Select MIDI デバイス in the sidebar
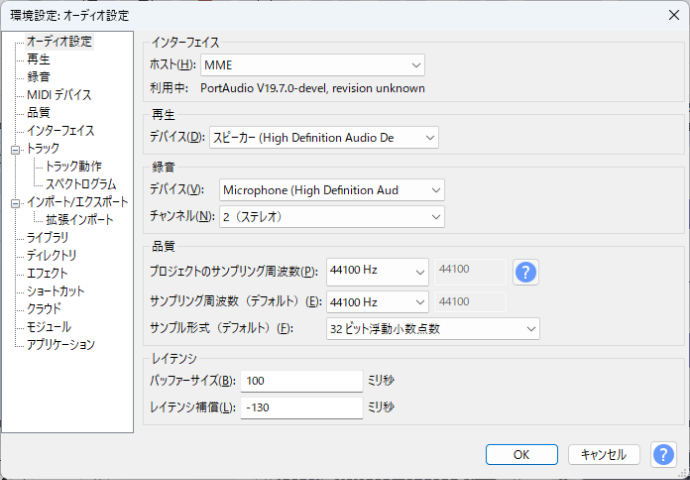The width and height of the screenshot is (690, 480). (59, 95)
